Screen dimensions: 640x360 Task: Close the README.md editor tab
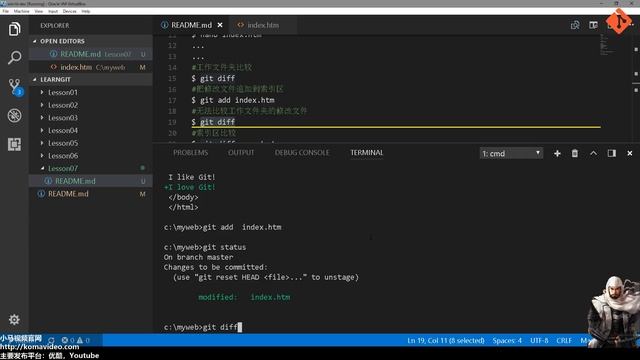(220, 25)
